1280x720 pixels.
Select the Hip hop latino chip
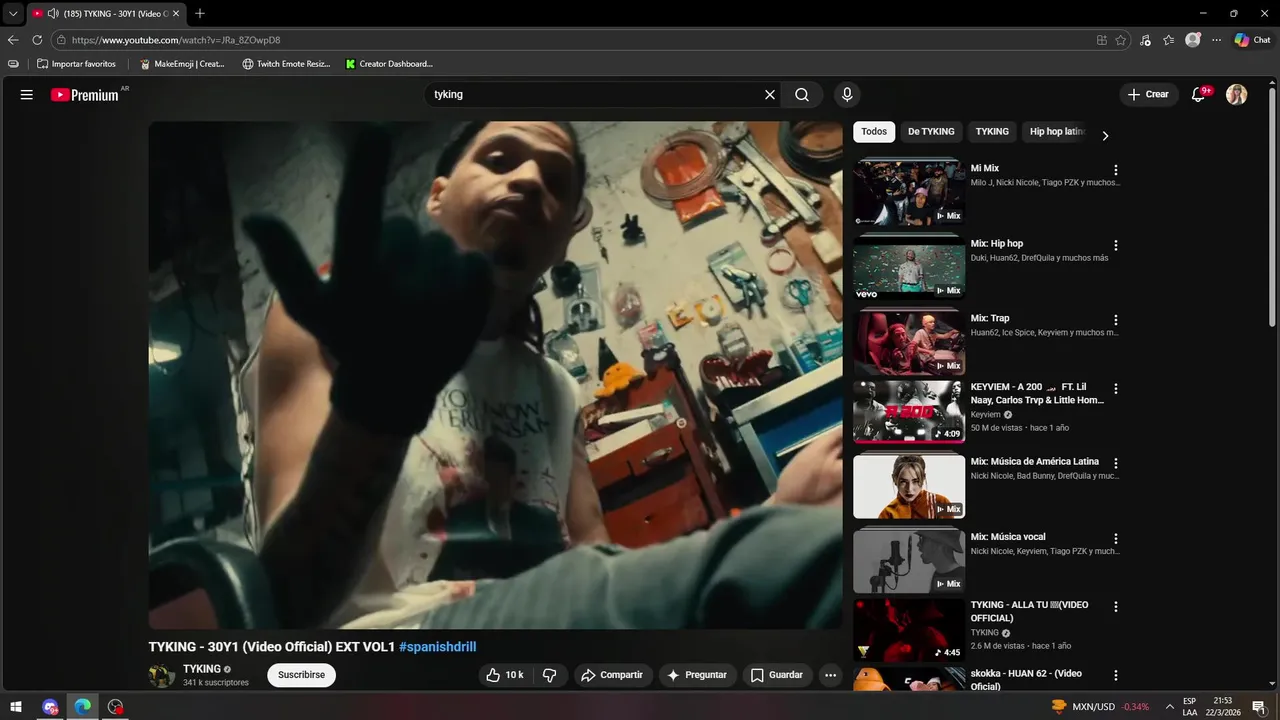coord(1056,132)
